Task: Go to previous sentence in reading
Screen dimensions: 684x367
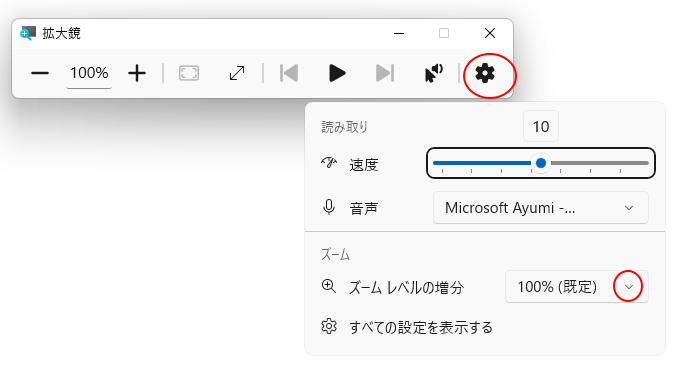Action: [x=289, y=73]
